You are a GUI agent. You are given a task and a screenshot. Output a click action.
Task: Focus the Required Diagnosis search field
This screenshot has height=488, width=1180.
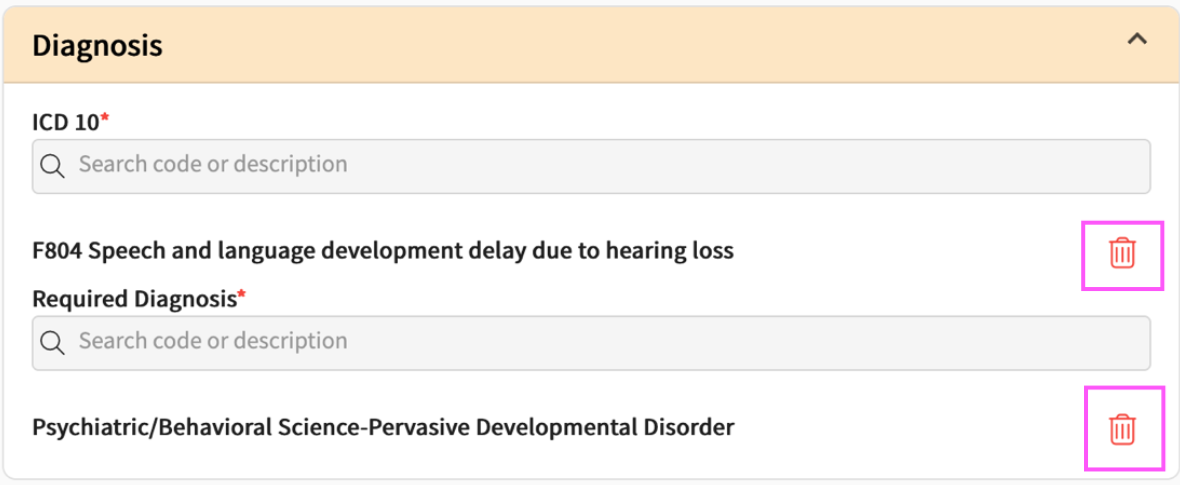(591, 343)
